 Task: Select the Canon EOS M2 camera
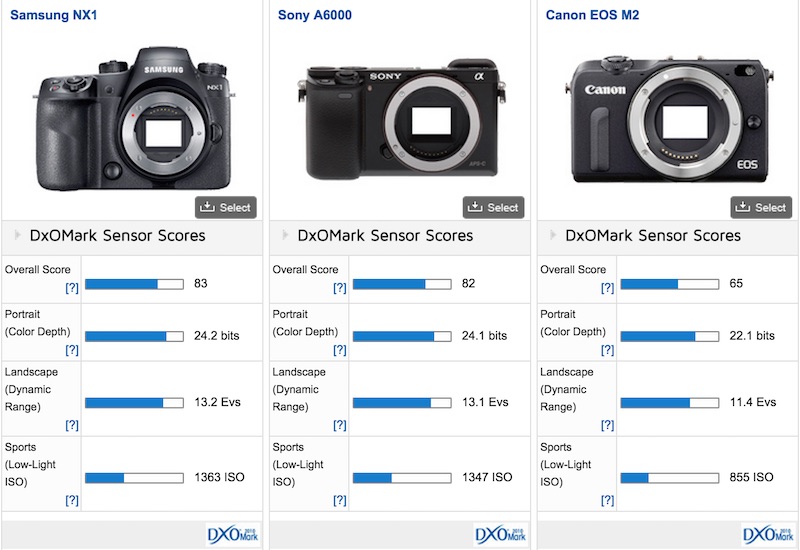click(x=761, y=207)
